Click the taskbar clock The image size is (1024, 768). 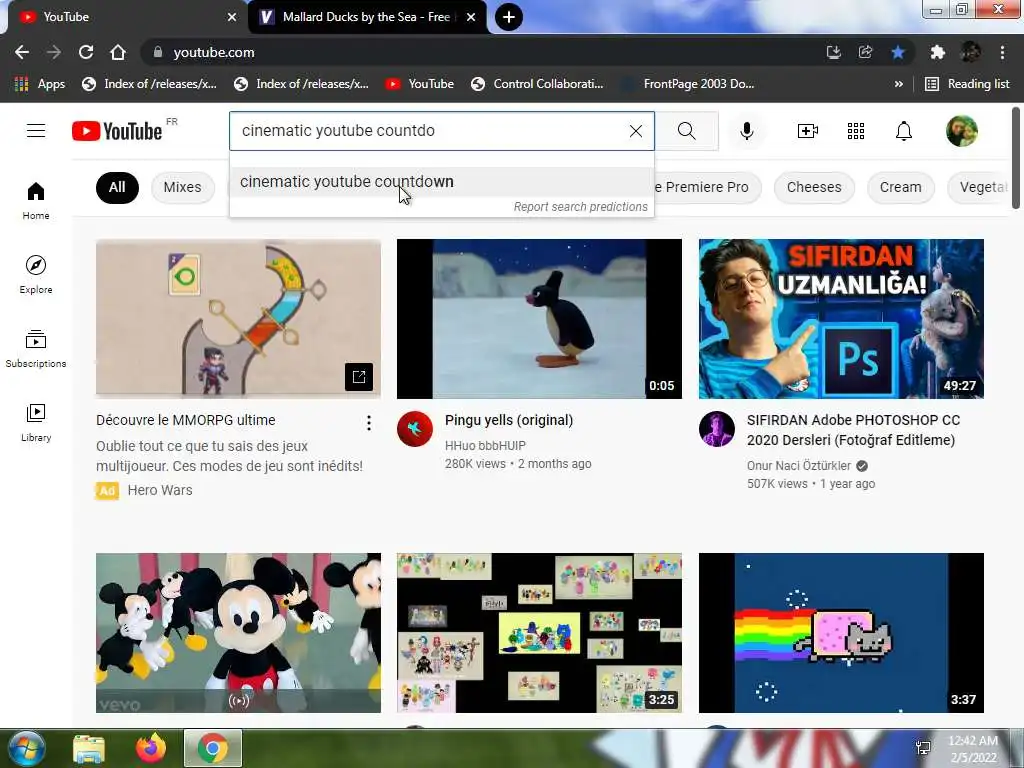click(x=973, y=749)
